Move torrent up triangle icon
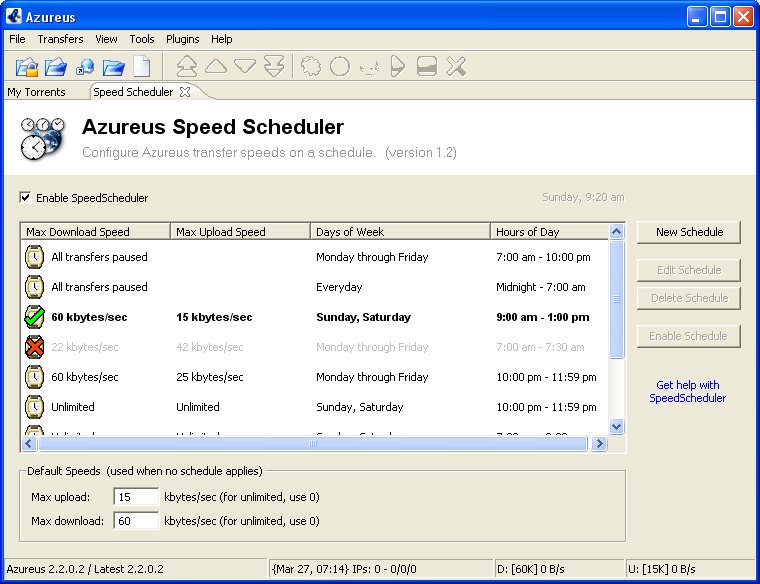760x584 pixels. coord(216,66)
